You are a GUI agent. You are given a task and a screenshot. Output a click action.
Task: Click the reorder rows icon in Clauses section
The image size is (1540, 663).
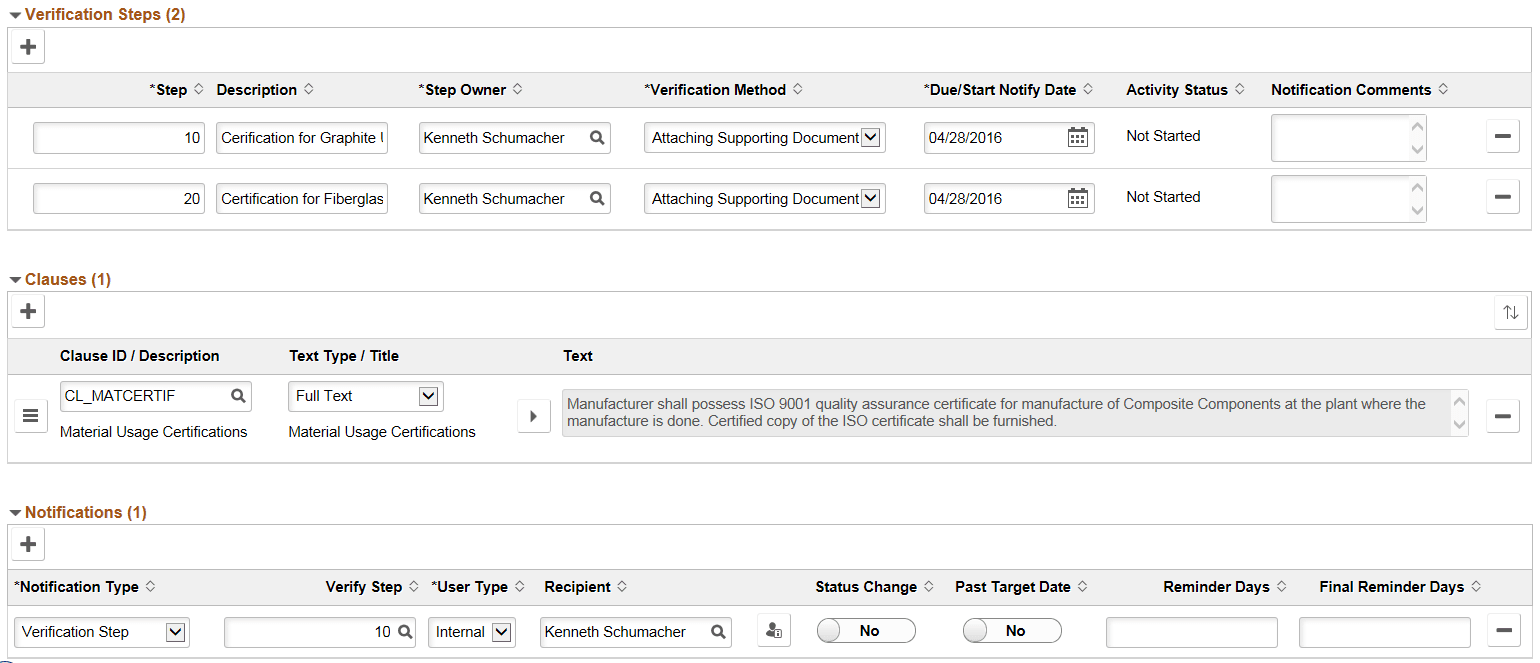click(x=1510, y=312)
